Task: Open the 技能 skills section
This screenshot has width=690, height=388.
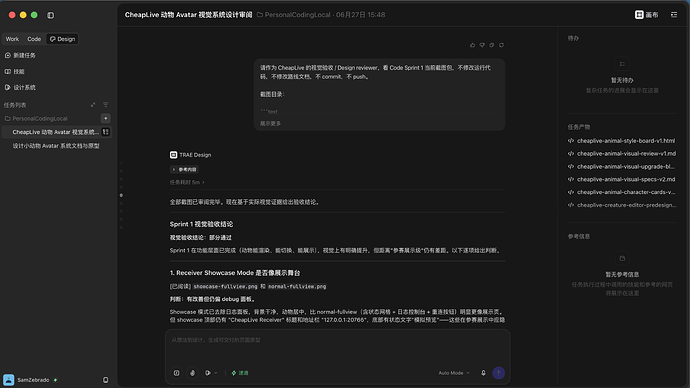Action: [15, 71]
